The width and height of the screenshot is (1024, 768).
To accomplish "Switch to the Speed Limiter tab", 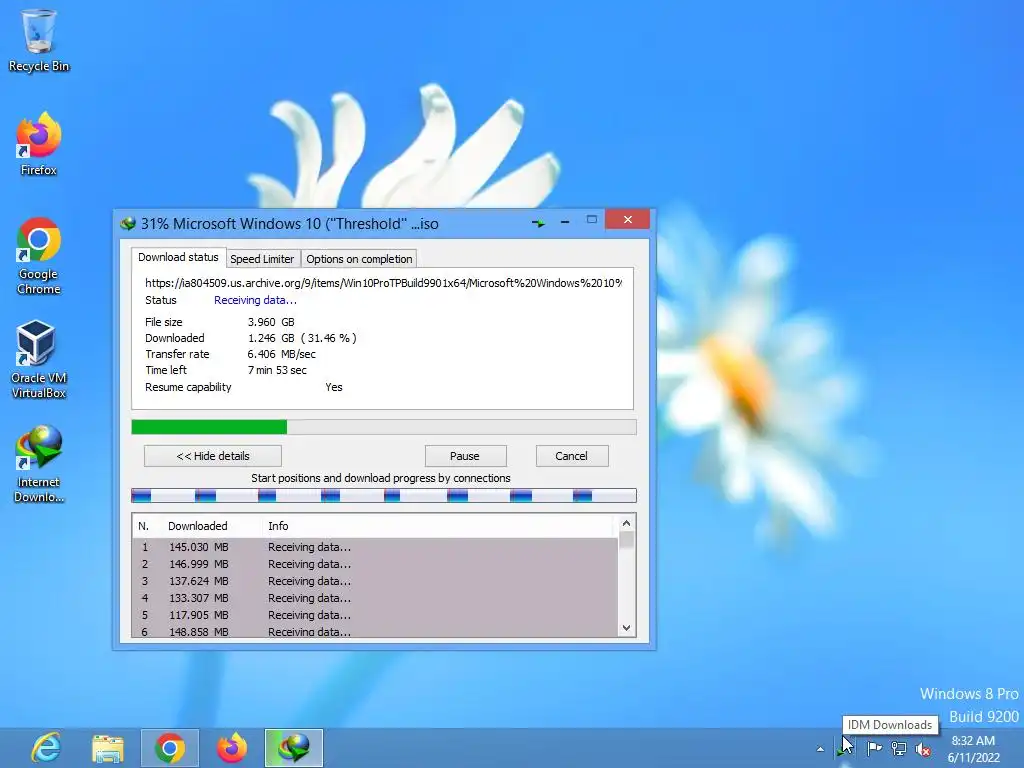I will coord(263,259).
